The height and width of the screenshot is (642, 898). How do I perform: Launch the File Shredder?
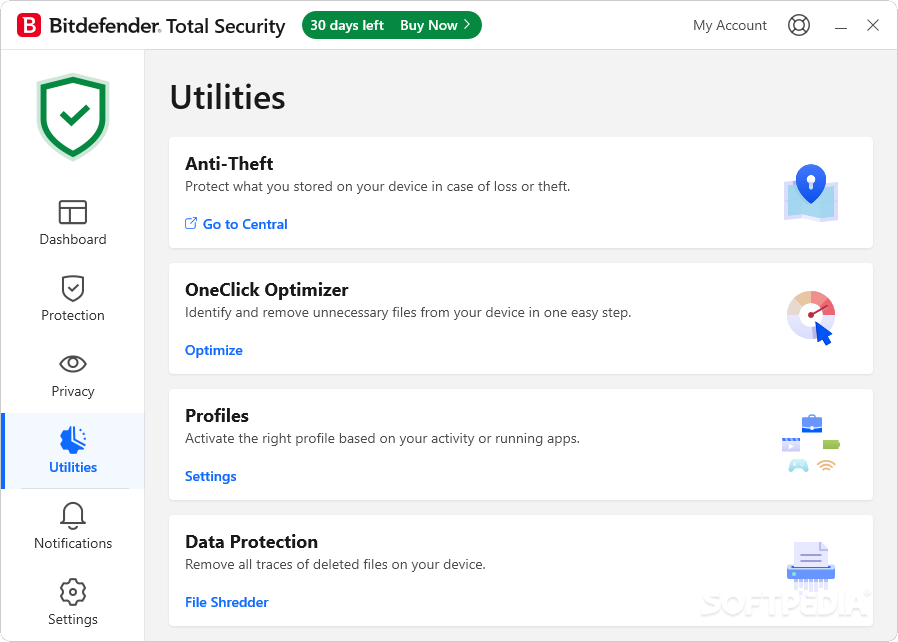click(x=227, y=602)
